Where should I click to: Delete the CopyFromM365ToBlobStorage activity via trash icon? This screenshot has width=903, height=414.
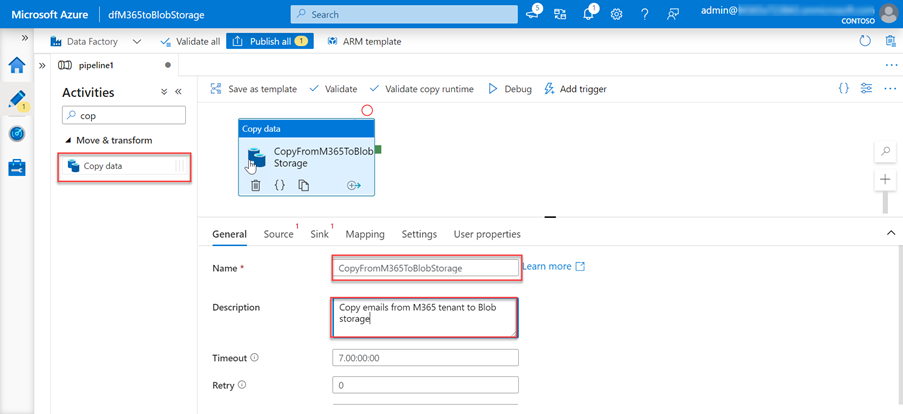pyautogui.click(x=256, y=185)
